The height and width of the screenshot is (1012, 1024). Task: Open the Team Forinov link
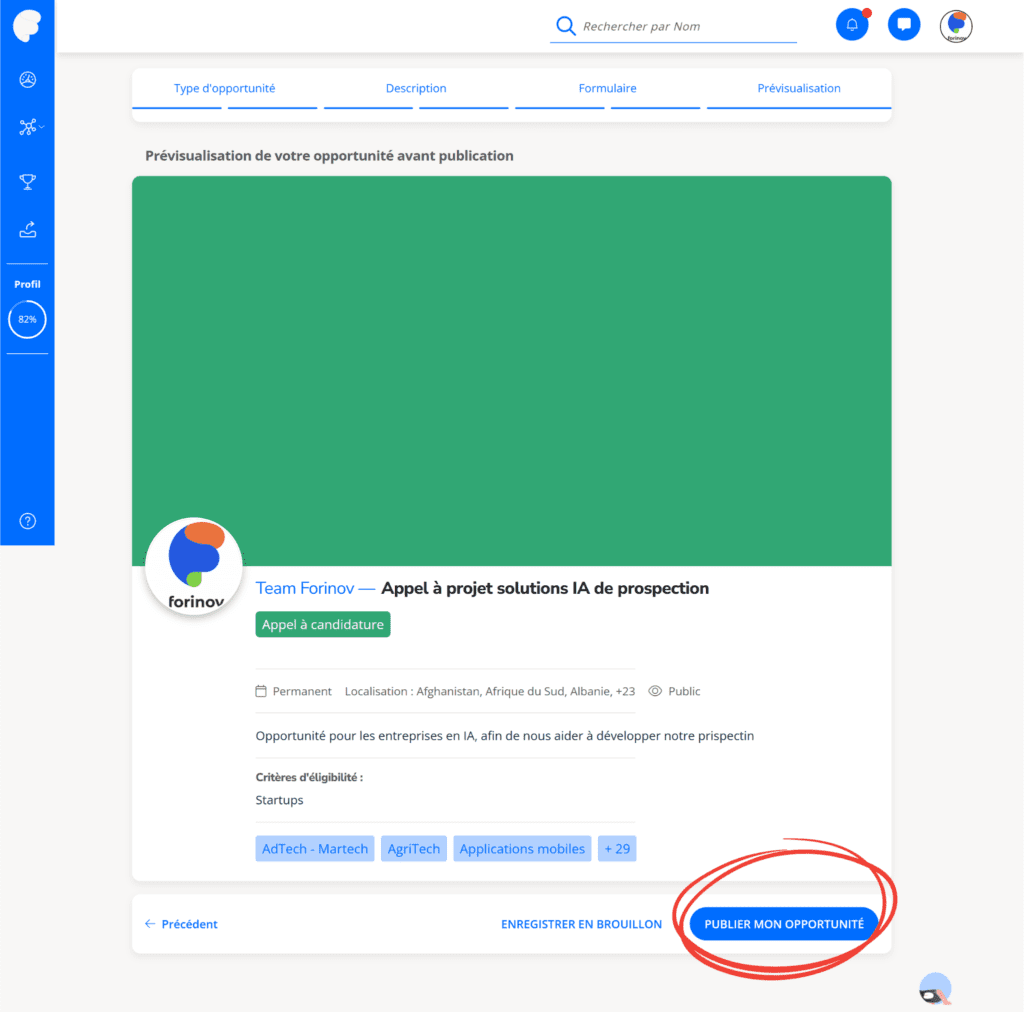click(304, 588)
